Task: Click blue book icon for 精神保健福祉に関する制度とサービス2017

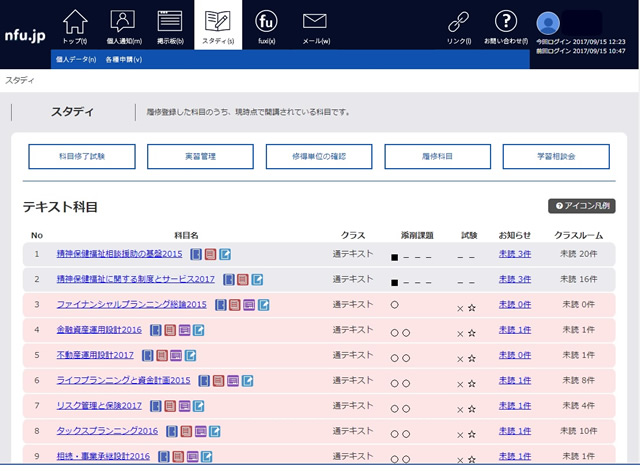Action: tap(229, 280)
